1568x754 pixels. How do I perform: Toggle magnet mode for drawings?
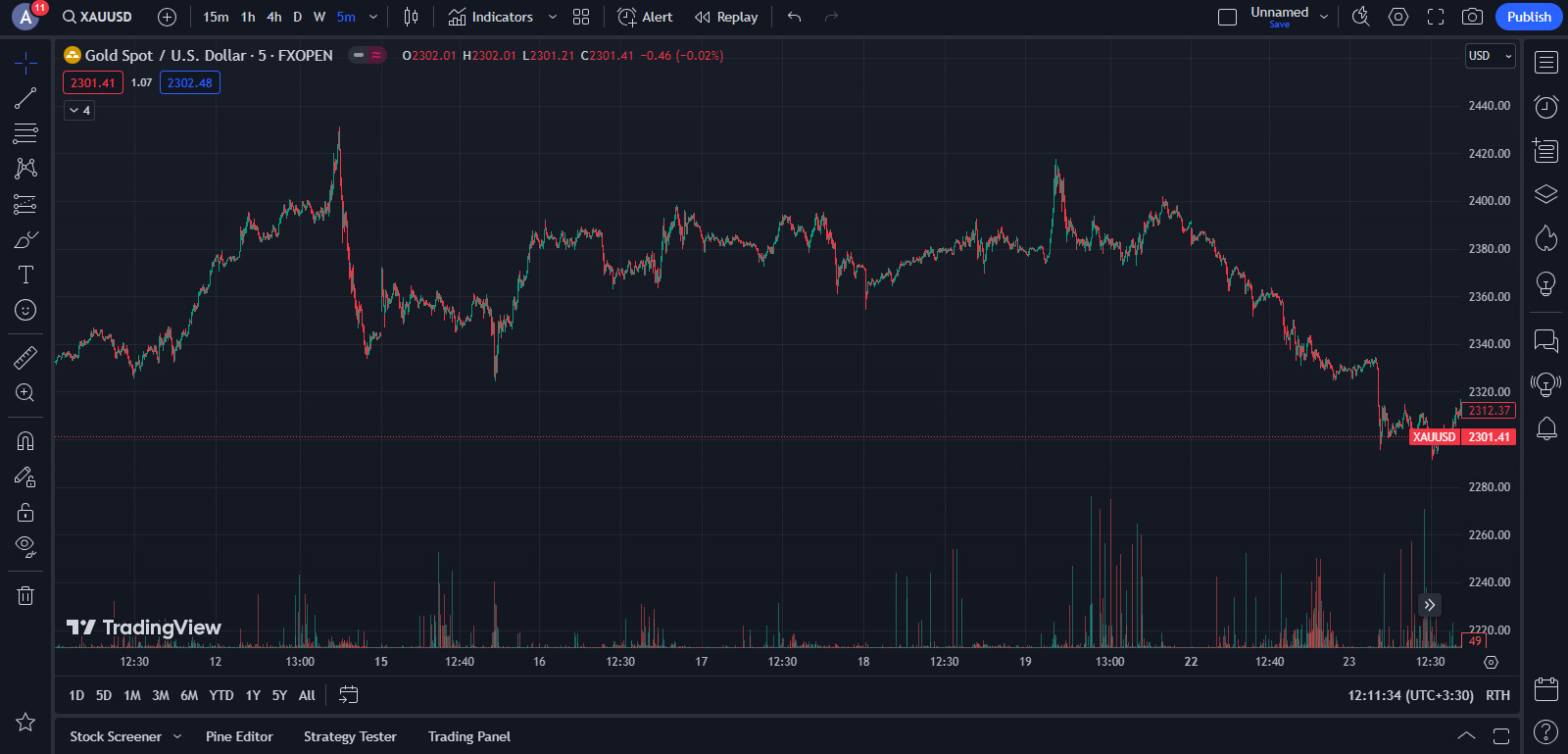(25, 441)
